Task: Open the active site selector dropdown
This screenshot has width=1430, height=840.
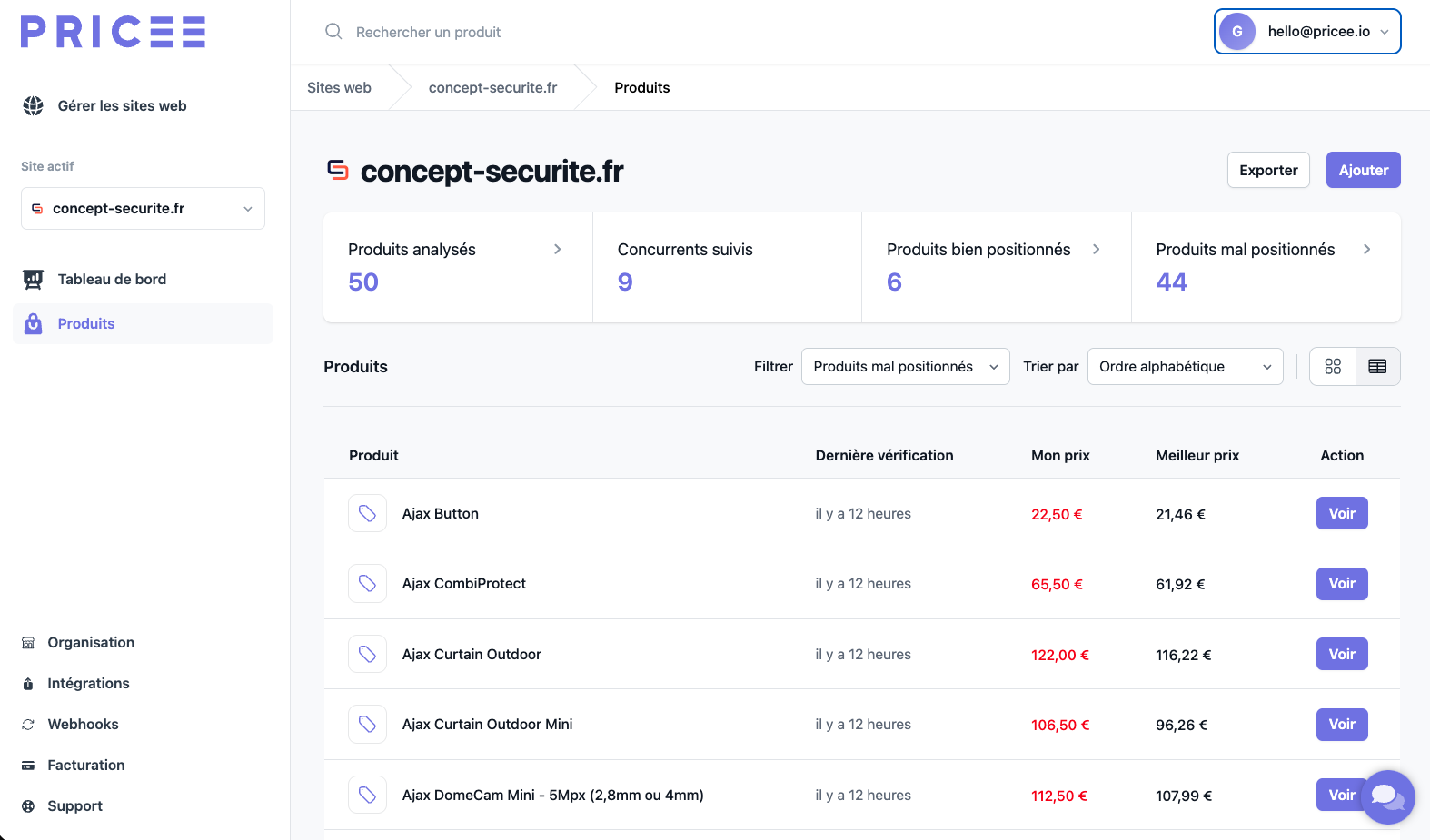Action: click(143, 208)
